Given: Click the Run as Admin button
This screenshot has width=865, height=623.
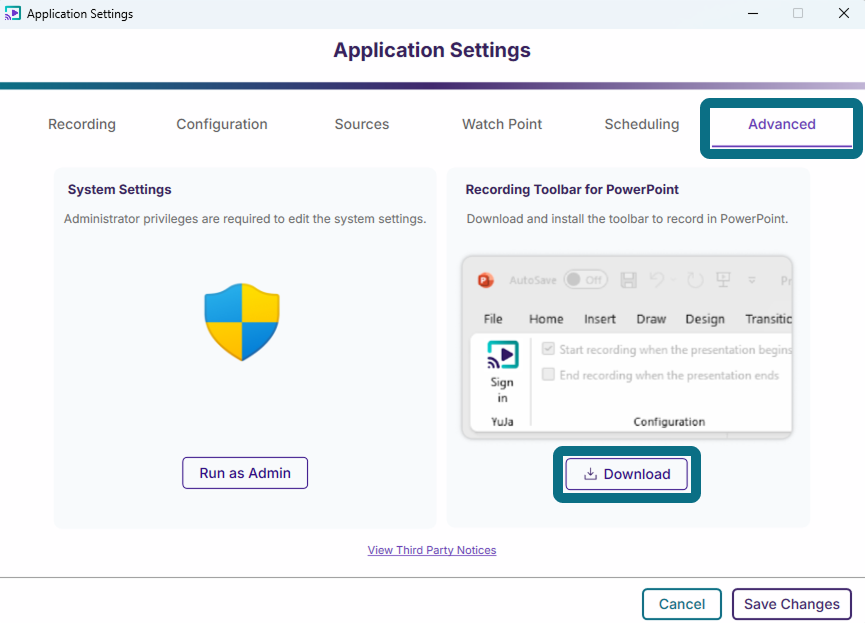Looking at the screenshot, I should (x=245, y=473).
